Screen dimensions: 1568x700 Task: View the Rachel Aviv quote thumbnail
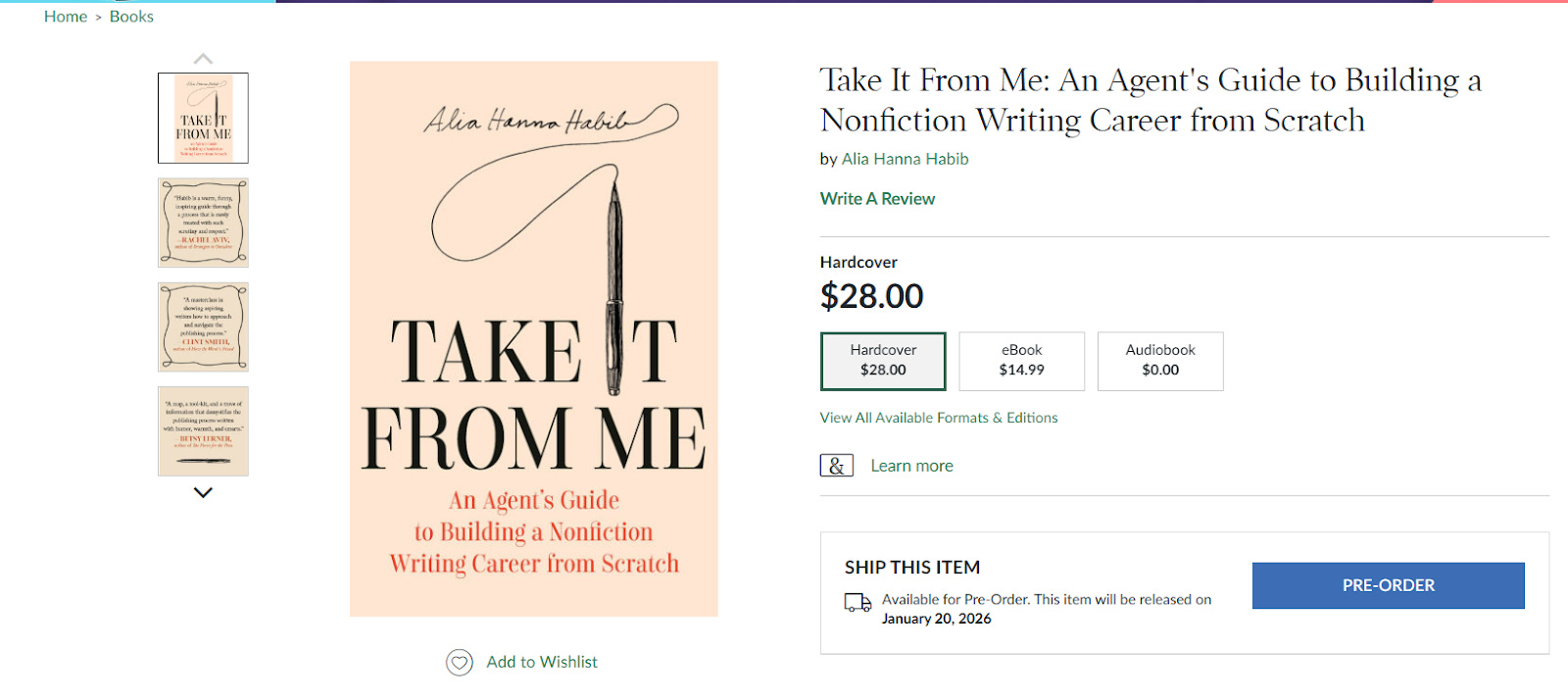[x=203, y=223]
